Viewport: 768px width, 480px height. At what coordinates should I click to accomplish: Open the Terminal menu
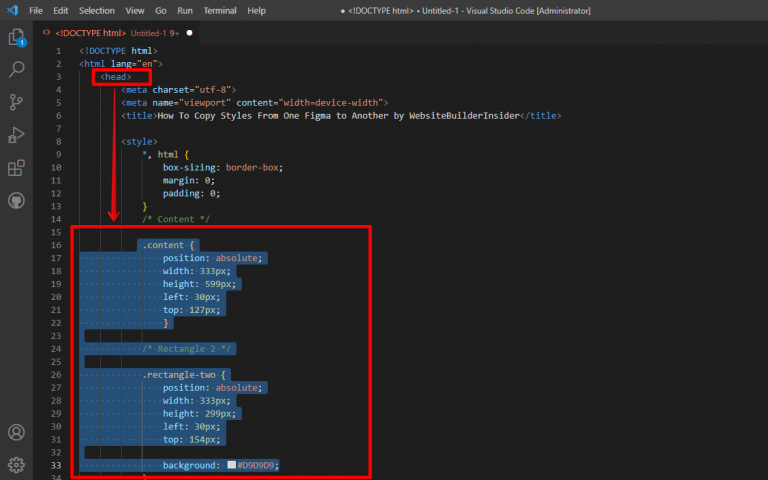220,10
